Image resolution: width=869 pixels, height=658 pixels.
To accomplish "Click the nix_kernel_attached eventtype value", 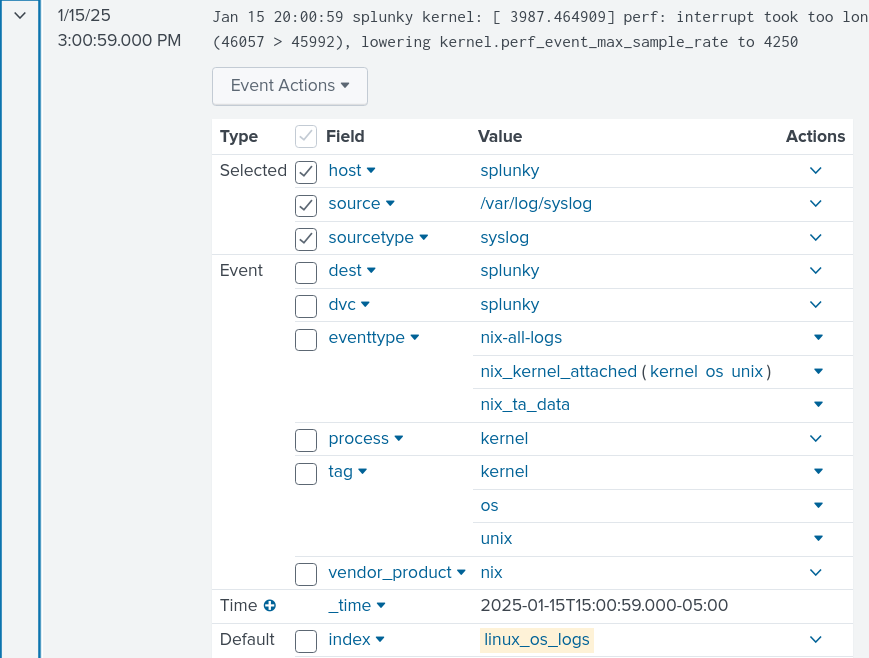I will point(559,371).
